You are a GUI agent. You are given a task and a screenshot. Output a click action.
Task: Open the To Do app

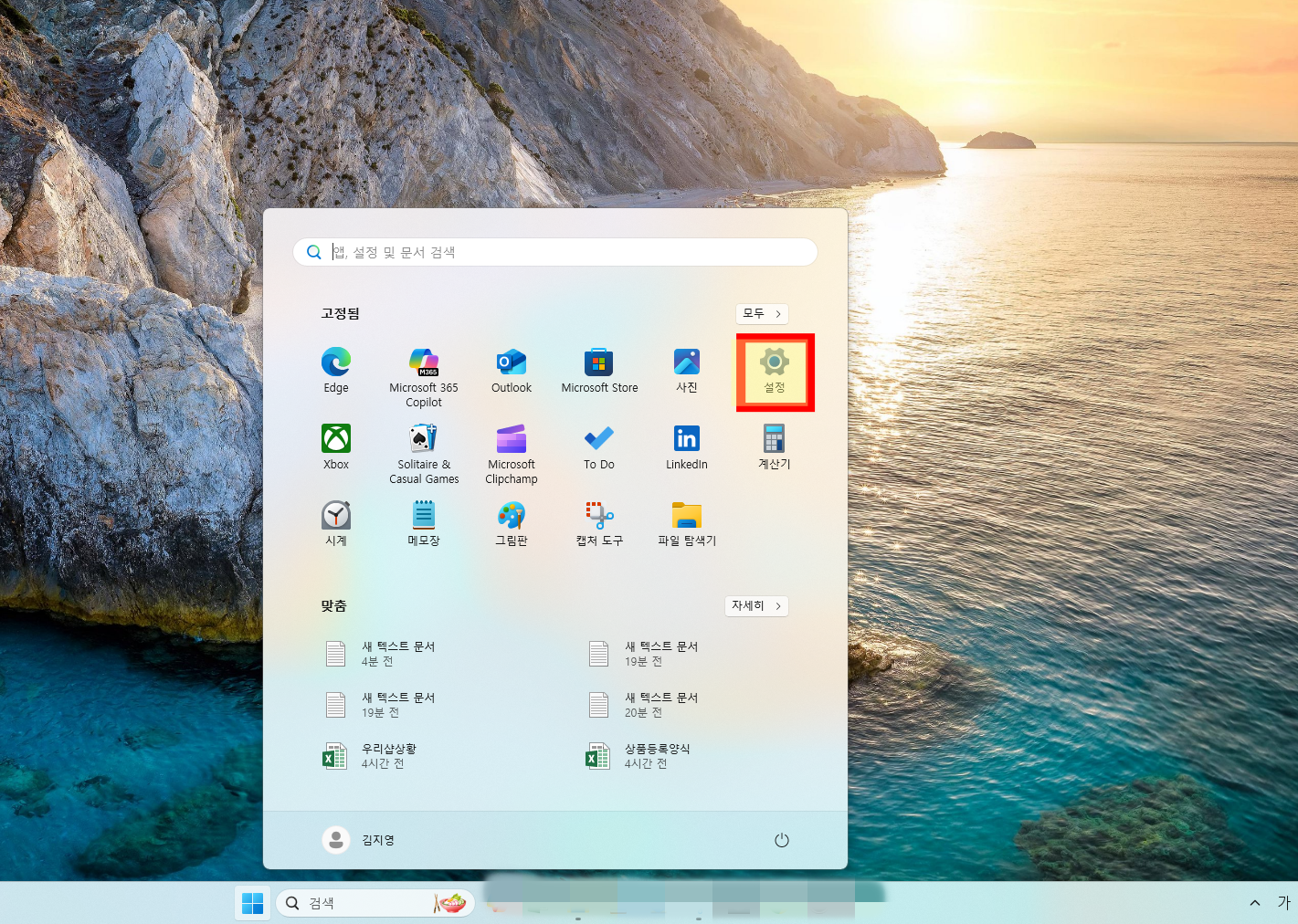pyautogui.click(x=599, y=447)
